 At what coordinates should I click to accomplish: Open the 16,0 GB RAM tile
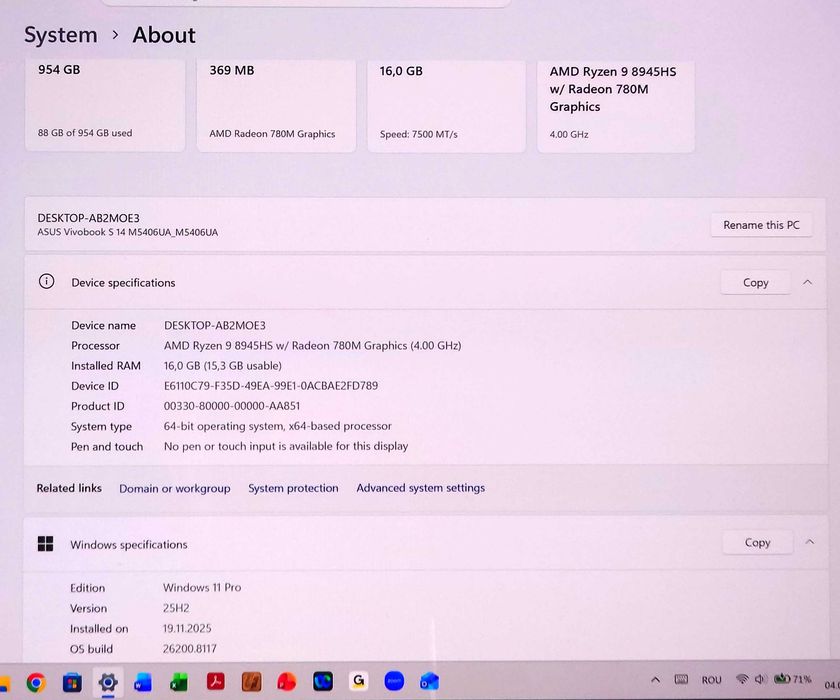pos(446,106)
